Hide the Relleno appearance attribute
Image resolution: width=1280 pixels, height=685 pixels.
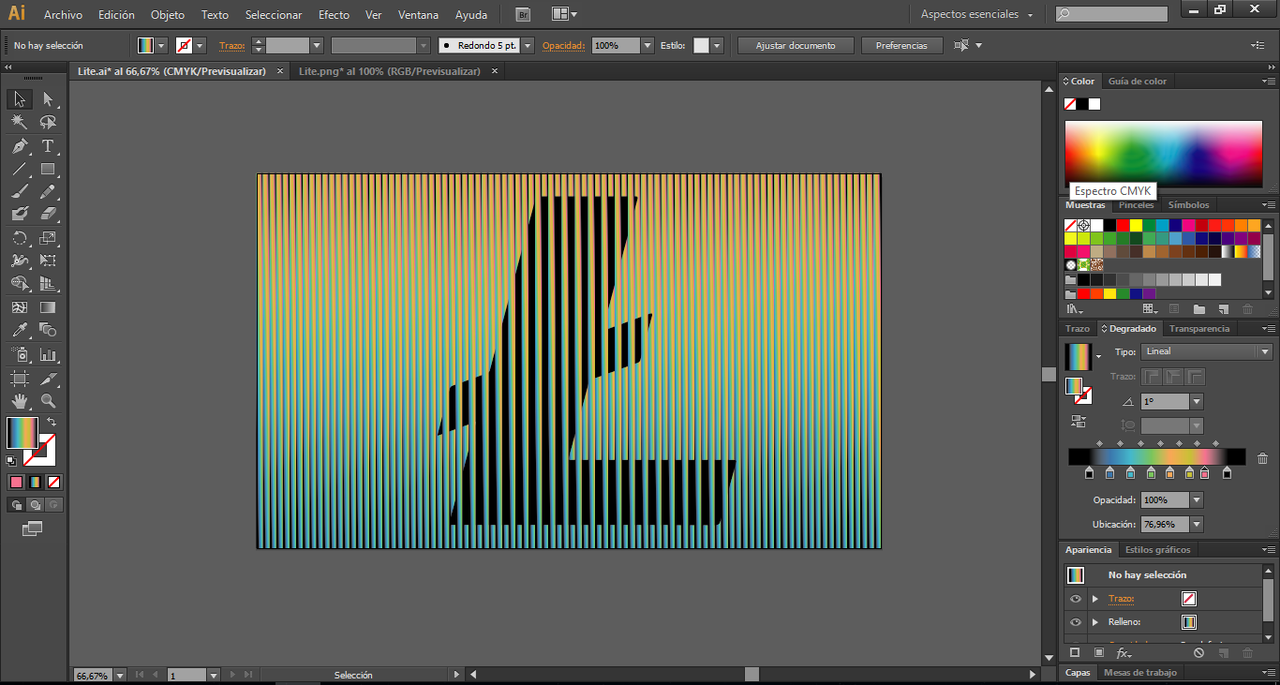(x=1075, y=622)
